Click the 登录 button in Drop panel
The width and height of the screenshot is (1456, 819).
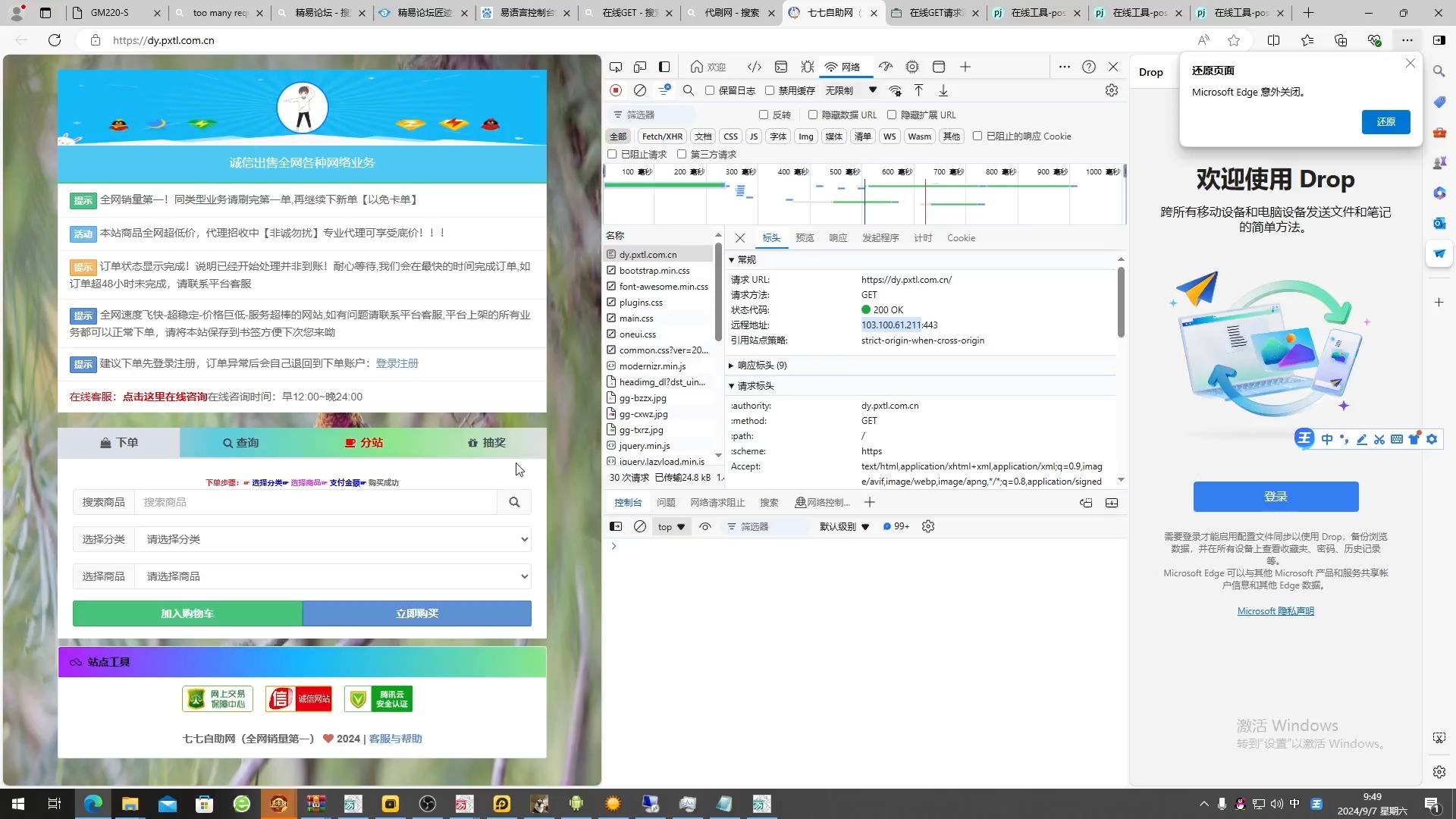point(1276,496)
